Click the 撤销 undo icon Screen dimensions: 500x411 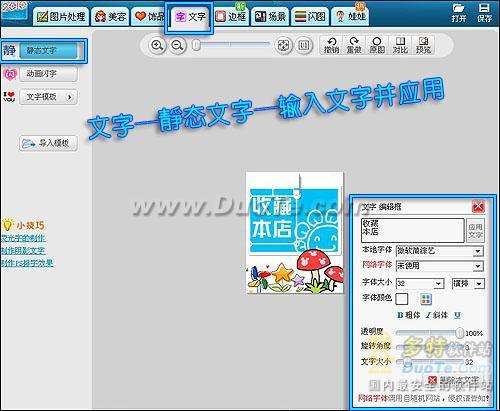click(x=331, y=45)
